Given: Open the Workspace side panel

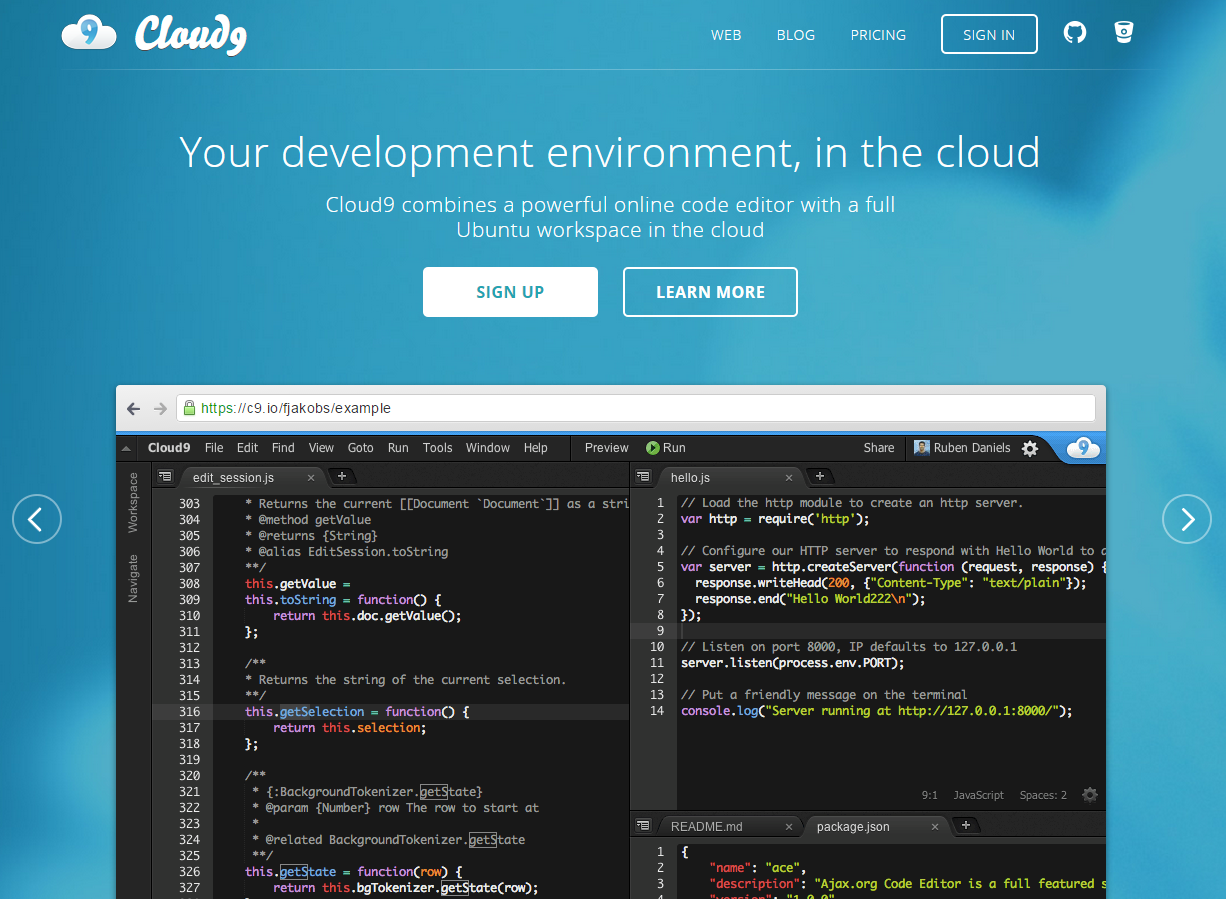Looking at the screenshot, I should point(133,503).
